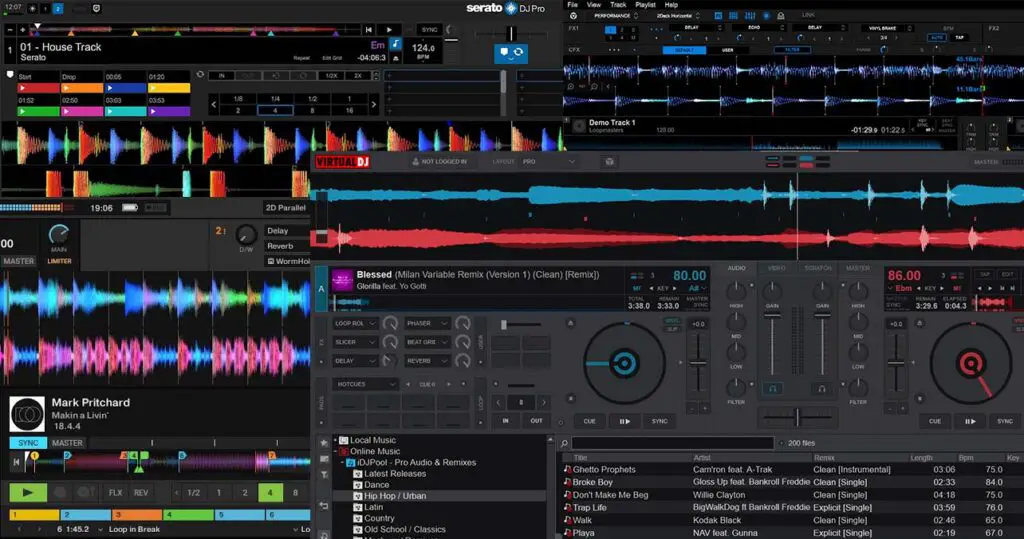Click play/pause on VirtualDJ left deck

point(624,421)
